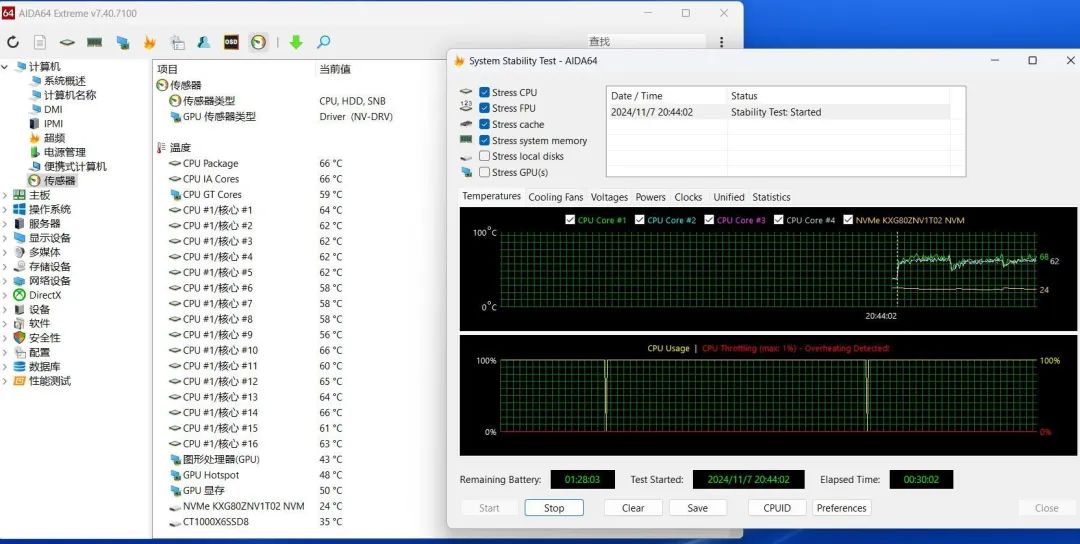The height and width of the screenshot is (544, 1080).
Task: Enable the Stress local disks checkbox
Action: [x=485, y=156]
